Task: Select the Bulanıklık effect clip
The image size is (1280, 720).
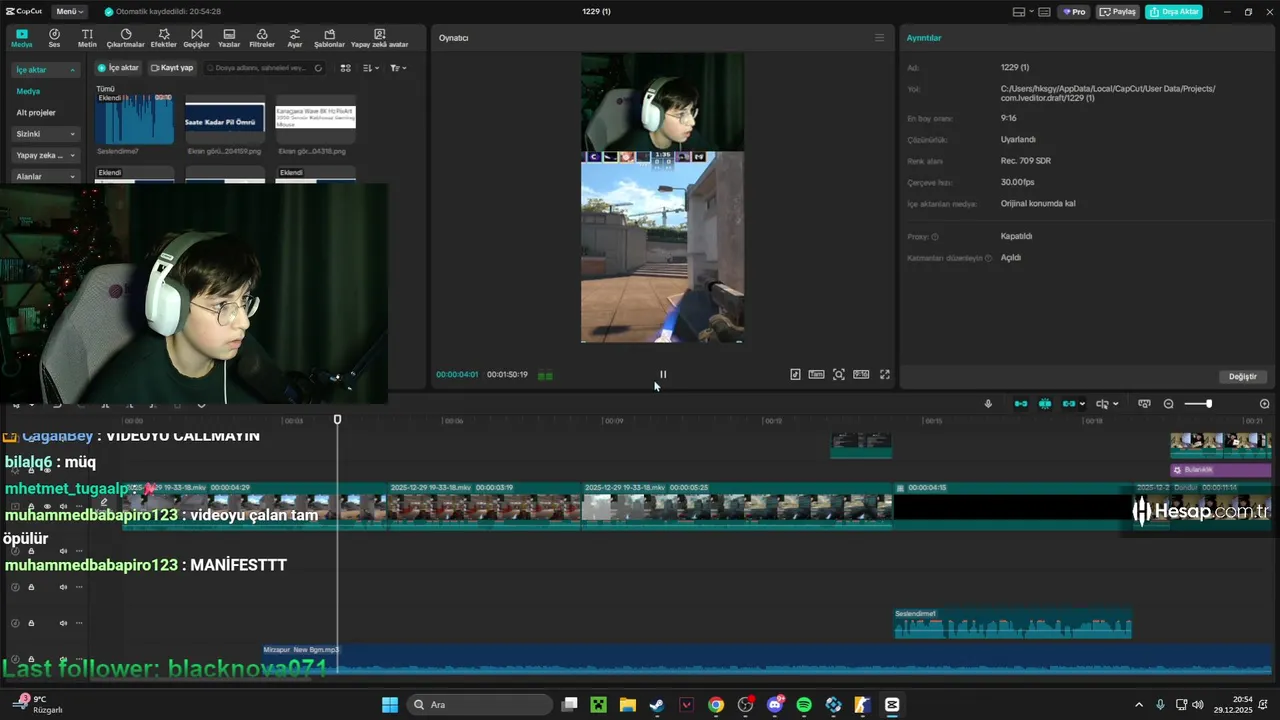Action: pyautogui.click(x=1221, y=469)
